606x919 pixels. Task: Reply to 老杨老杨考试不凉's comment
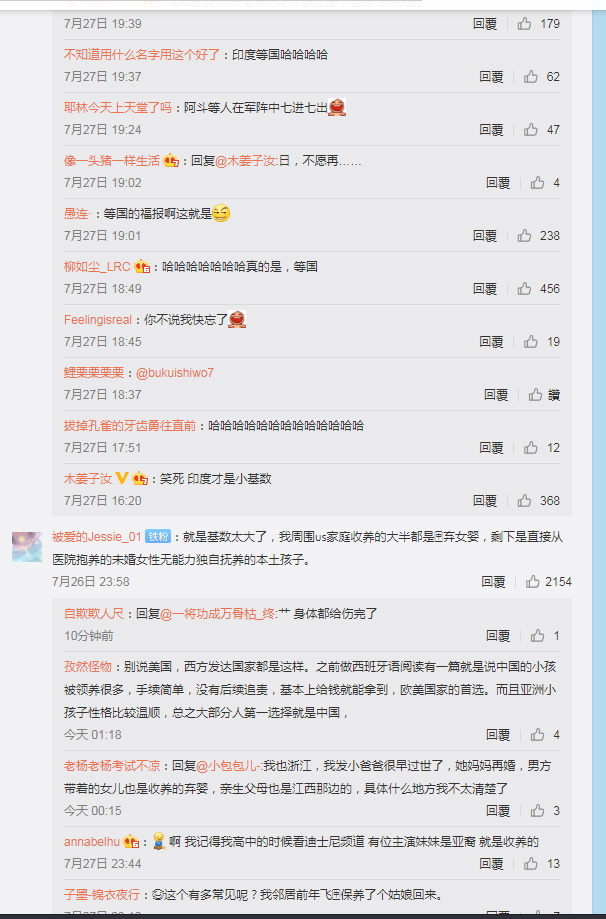point(498,811)
